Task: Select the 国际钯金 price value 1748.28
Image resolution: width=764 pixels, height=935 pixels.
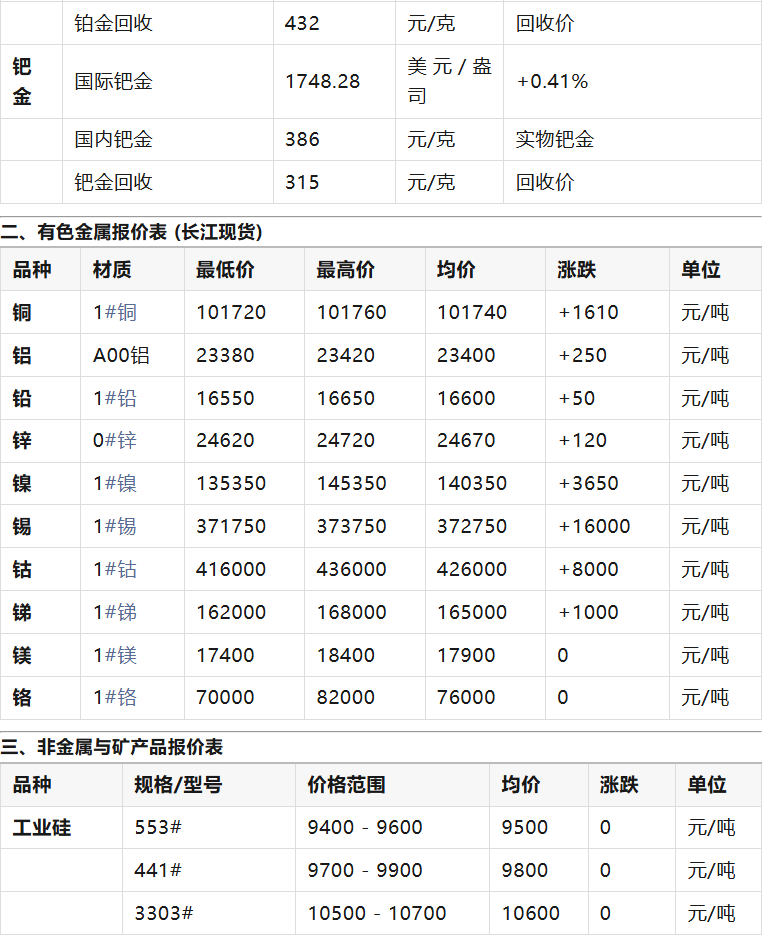Action: point(322,82)
